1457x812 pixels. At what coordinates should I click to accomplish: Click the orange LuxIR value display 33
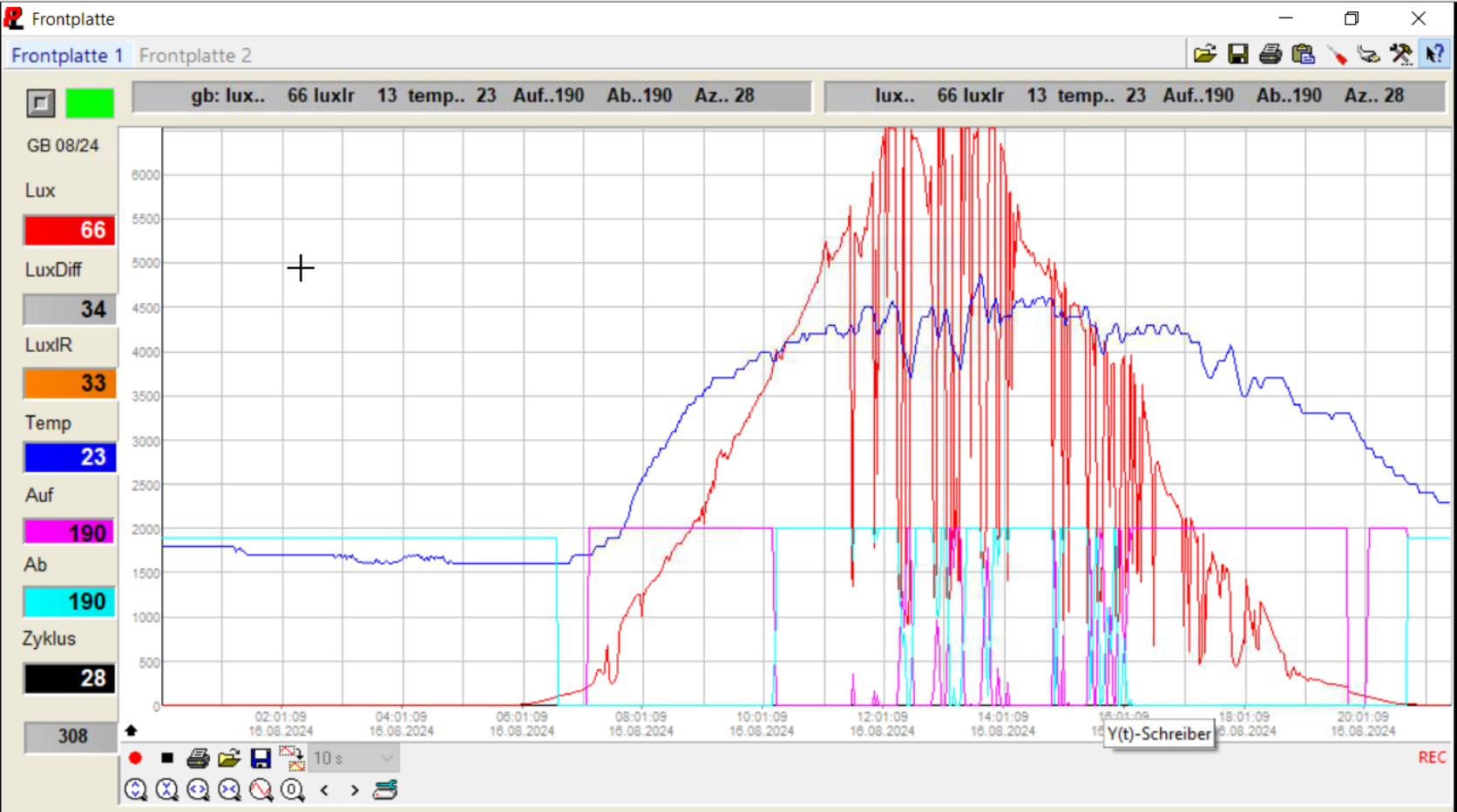pyautogui.click(x=70, y=383)
